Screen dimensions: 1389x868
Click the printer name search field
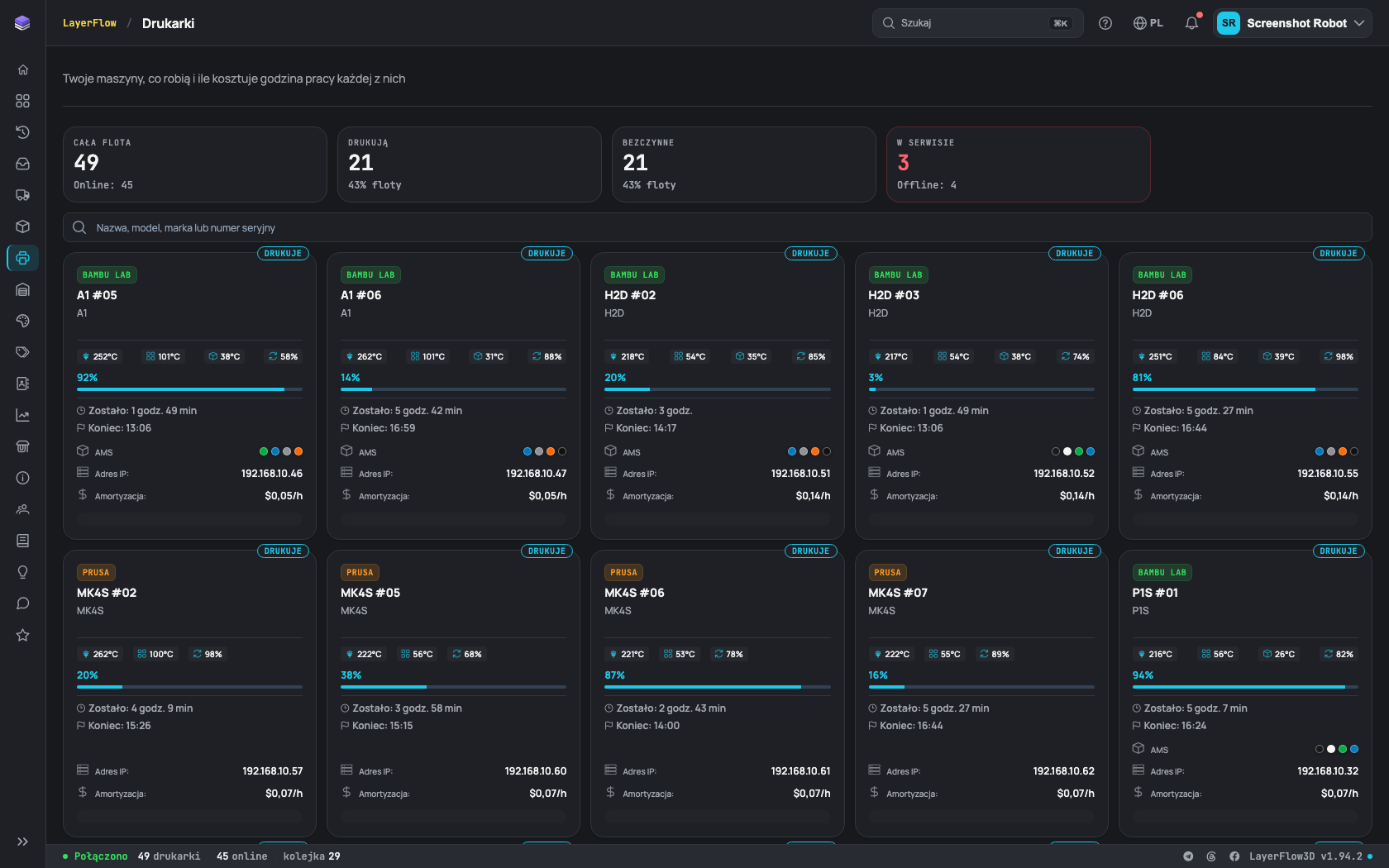point(717,227)
